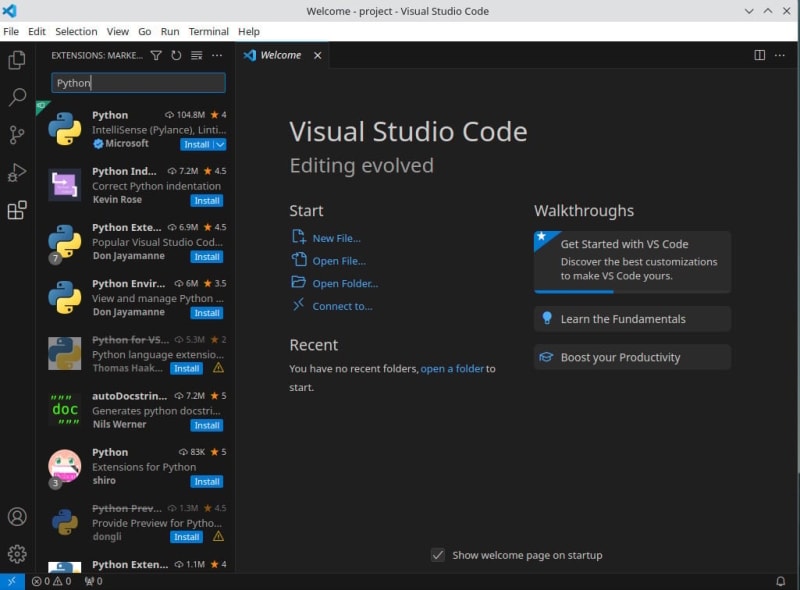Open the Run and Debug view
The width and height of the screenshot is (800, 590).
[17, 172]
